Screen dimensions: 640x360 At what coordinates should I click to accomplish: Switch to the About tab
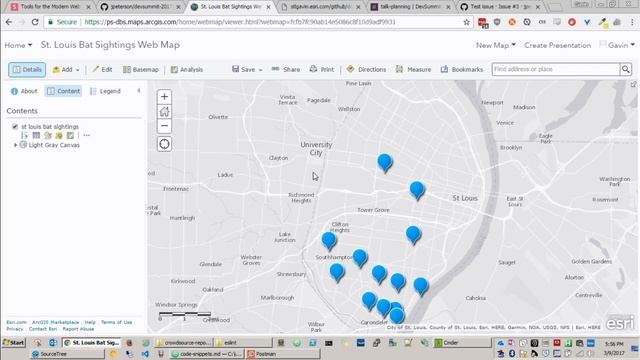coord(24,91)
